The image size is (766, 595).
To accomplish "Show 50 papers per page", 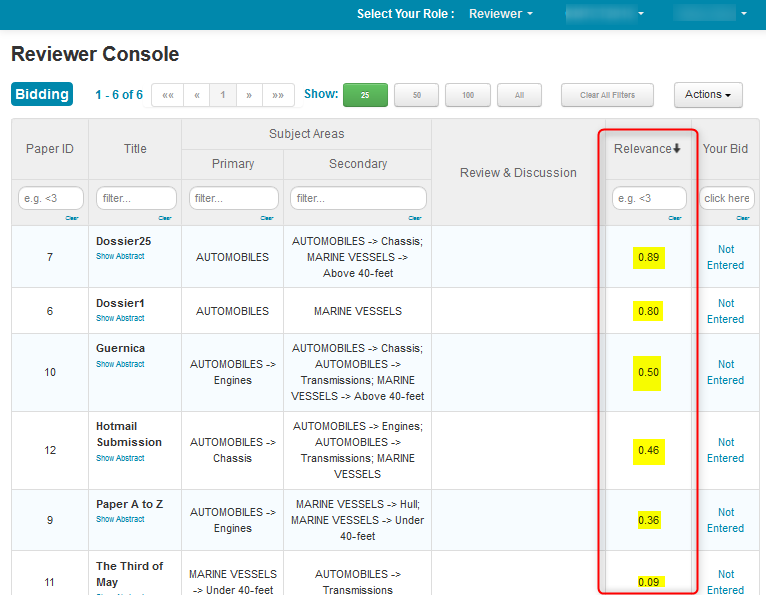I will point(416,95).
